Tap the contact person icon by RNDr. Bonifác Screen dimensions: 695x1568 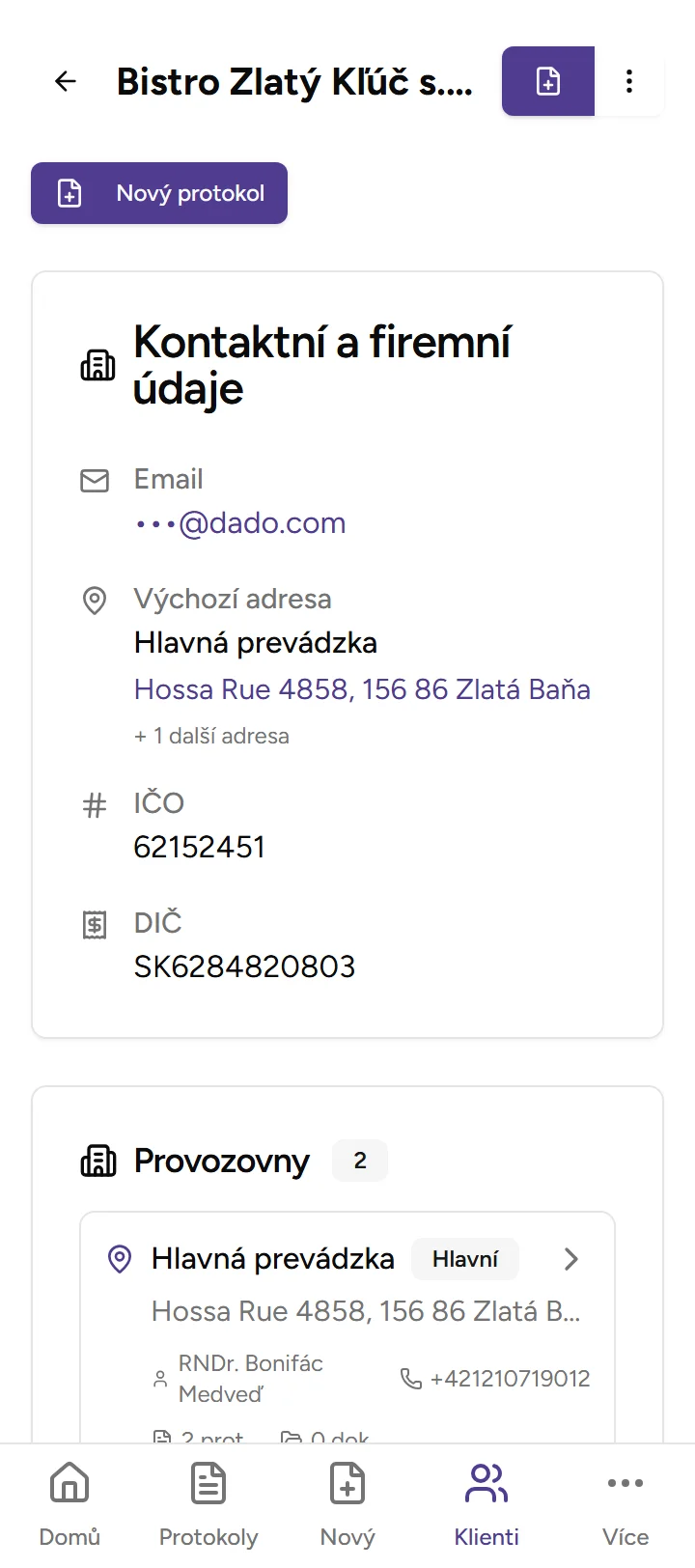point(160,1379)
